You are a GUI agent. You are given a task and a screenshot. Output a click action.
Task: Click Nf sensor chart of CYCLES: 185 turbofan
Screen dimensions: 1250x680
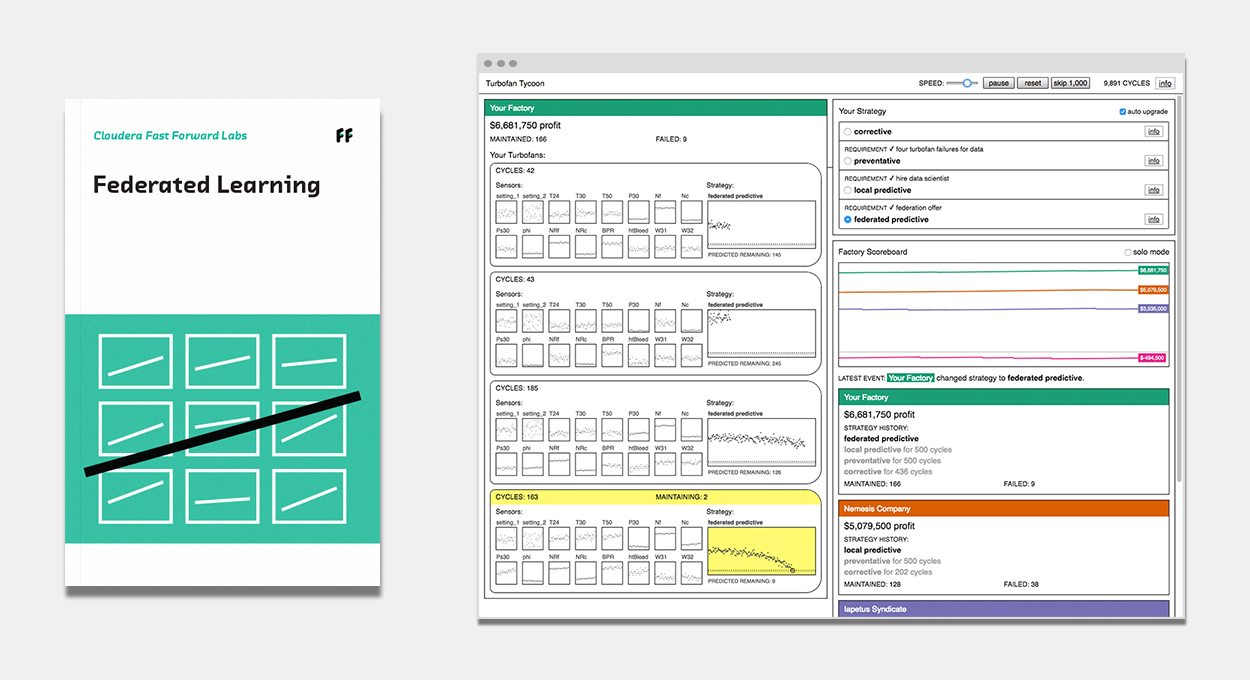click(665, 430)
